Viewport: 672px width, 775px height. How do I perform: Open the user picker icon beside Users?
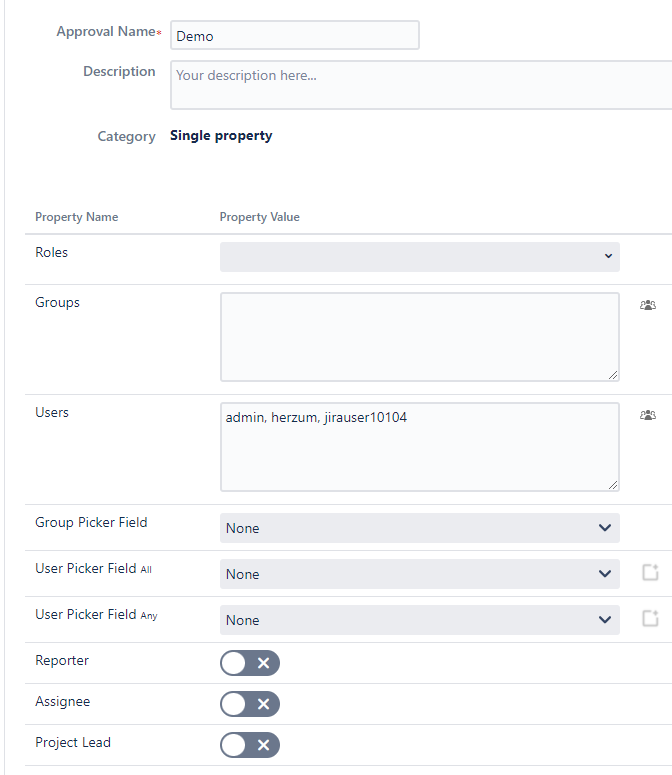click(648, 415)
